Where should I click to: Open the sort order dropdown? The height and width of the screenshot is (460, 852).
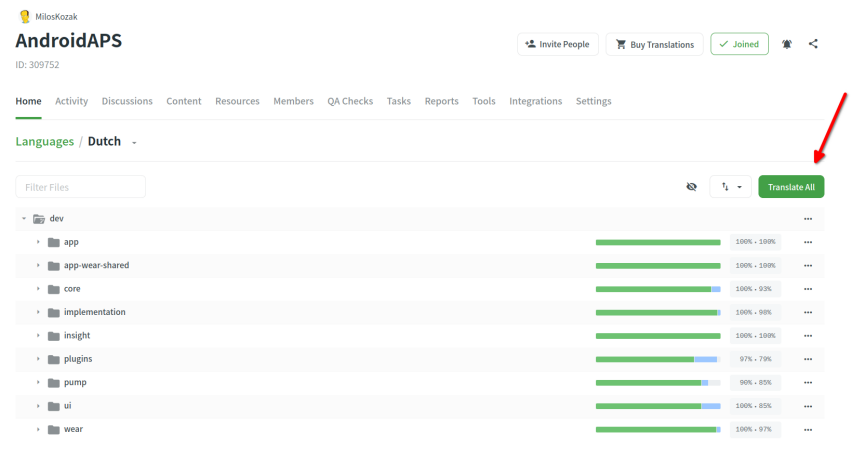coord(730,187)
